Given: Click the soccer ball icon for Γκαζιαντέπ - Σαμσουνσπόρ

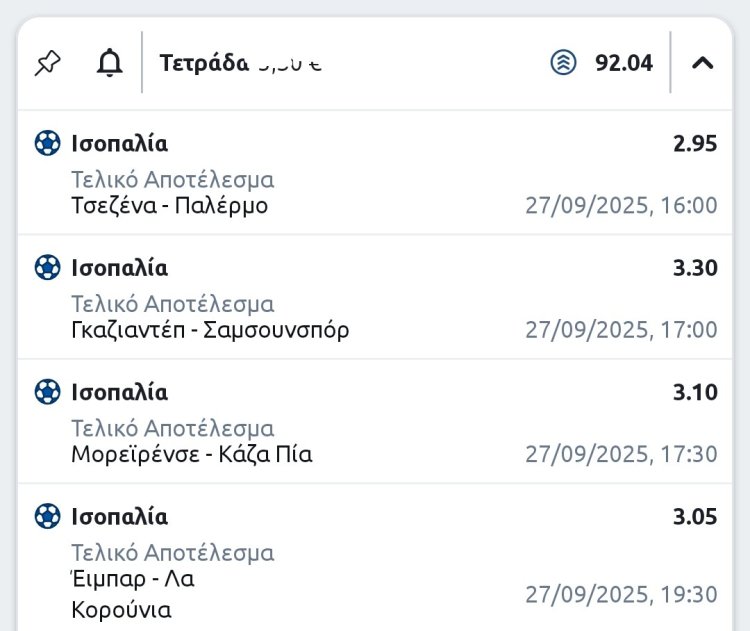Looking at the screenshot, I should 47,267.
